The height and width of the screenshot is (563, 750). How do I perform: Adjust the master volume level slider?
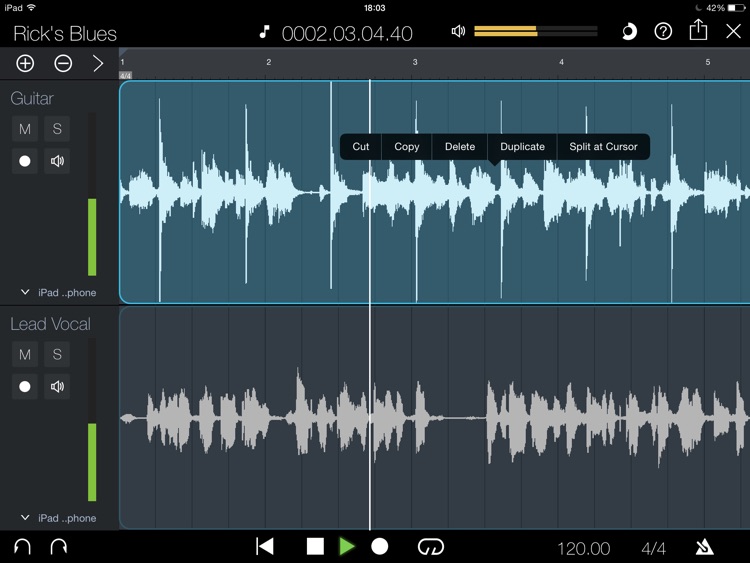point(535,32)
